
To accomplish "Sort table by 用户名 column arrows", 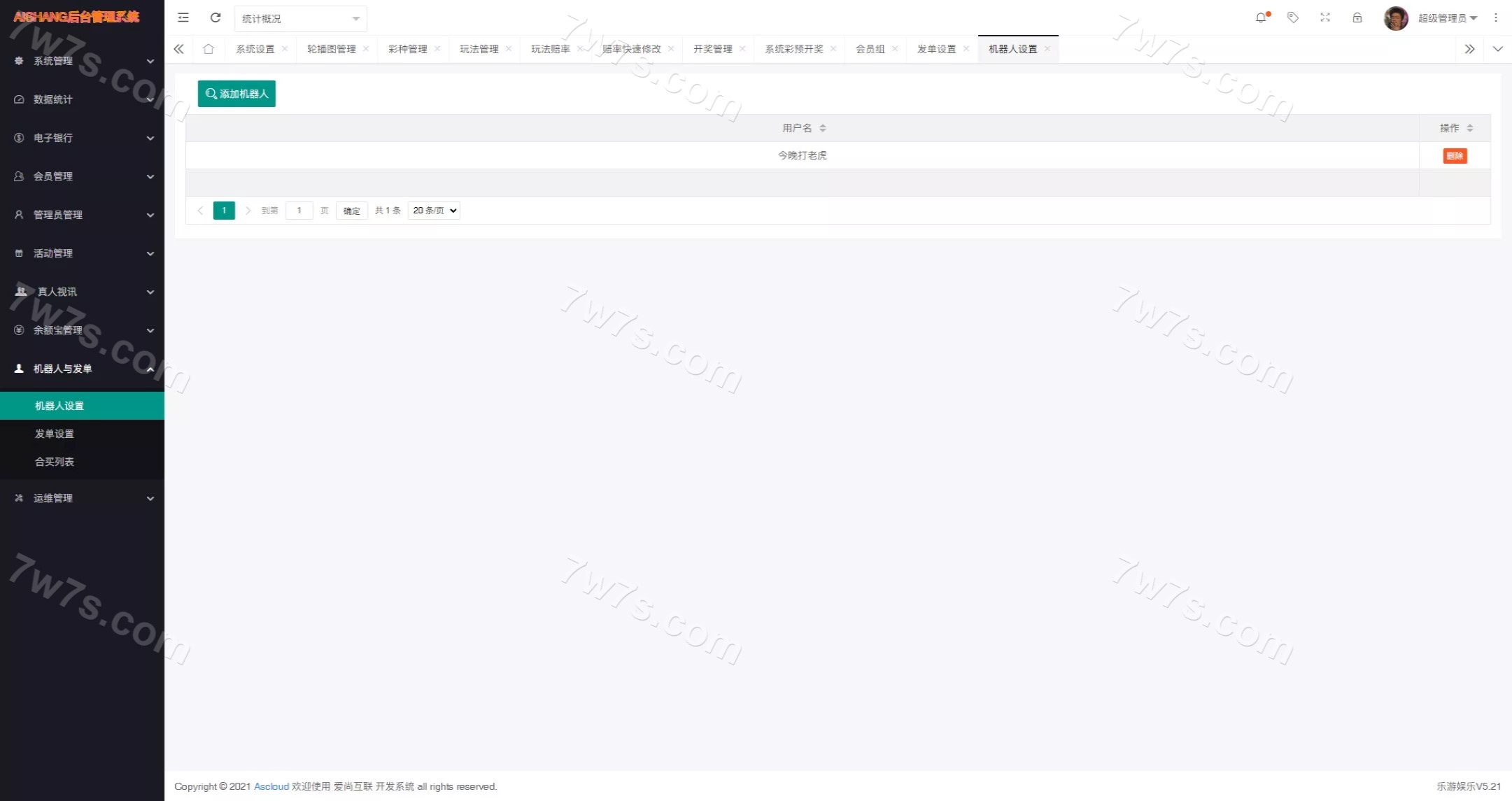I will pos(823,128).
